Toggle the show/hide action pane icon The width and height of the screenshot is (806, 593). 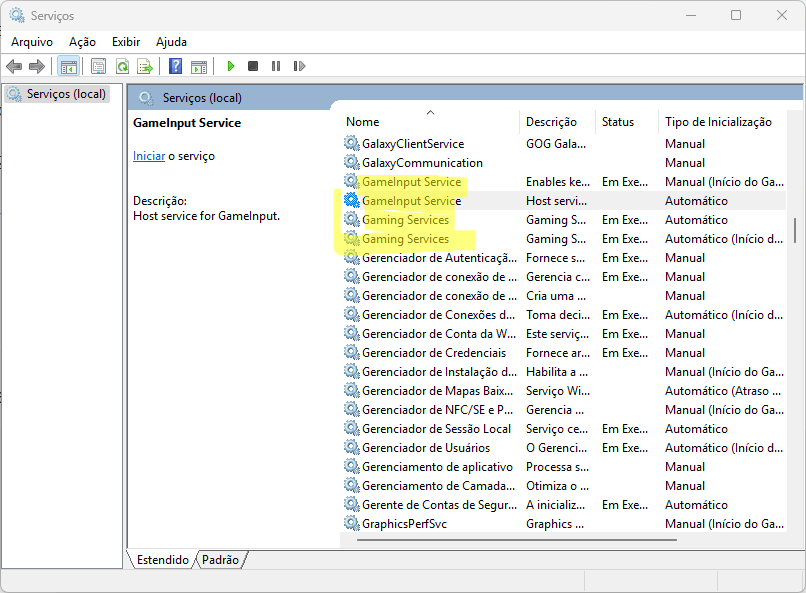[x=199, y=66]
